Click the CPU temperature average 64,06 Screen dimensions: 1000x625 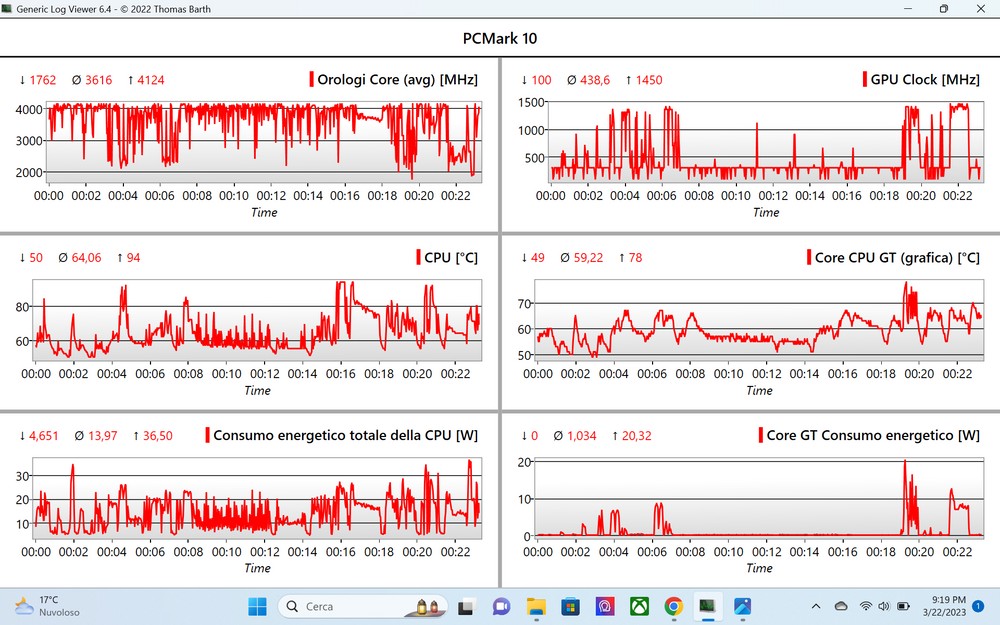86,258
